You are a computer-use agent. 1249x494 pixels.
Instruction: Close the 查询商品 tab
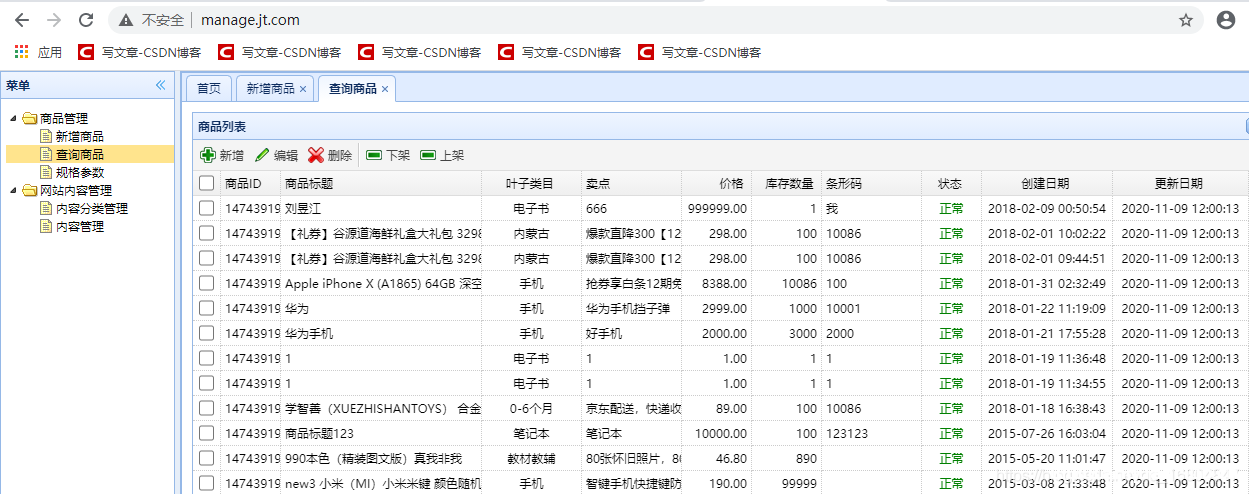(x=385, y=89)
